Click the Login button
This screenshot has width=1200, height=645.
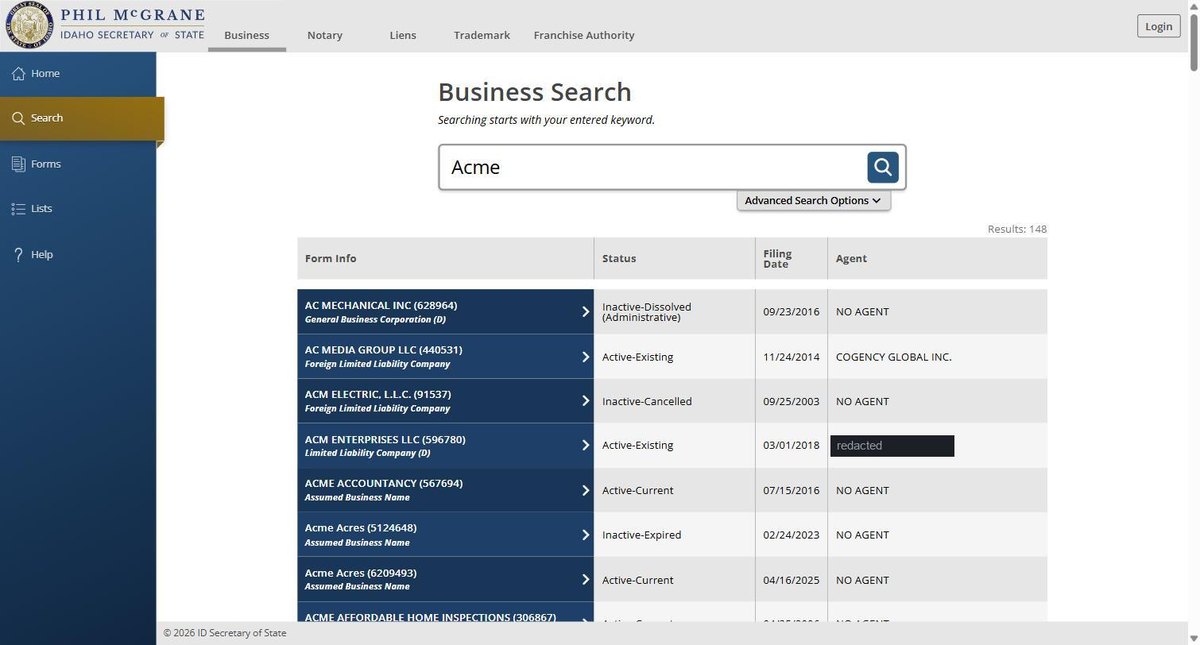click(x=1158, y=26)
